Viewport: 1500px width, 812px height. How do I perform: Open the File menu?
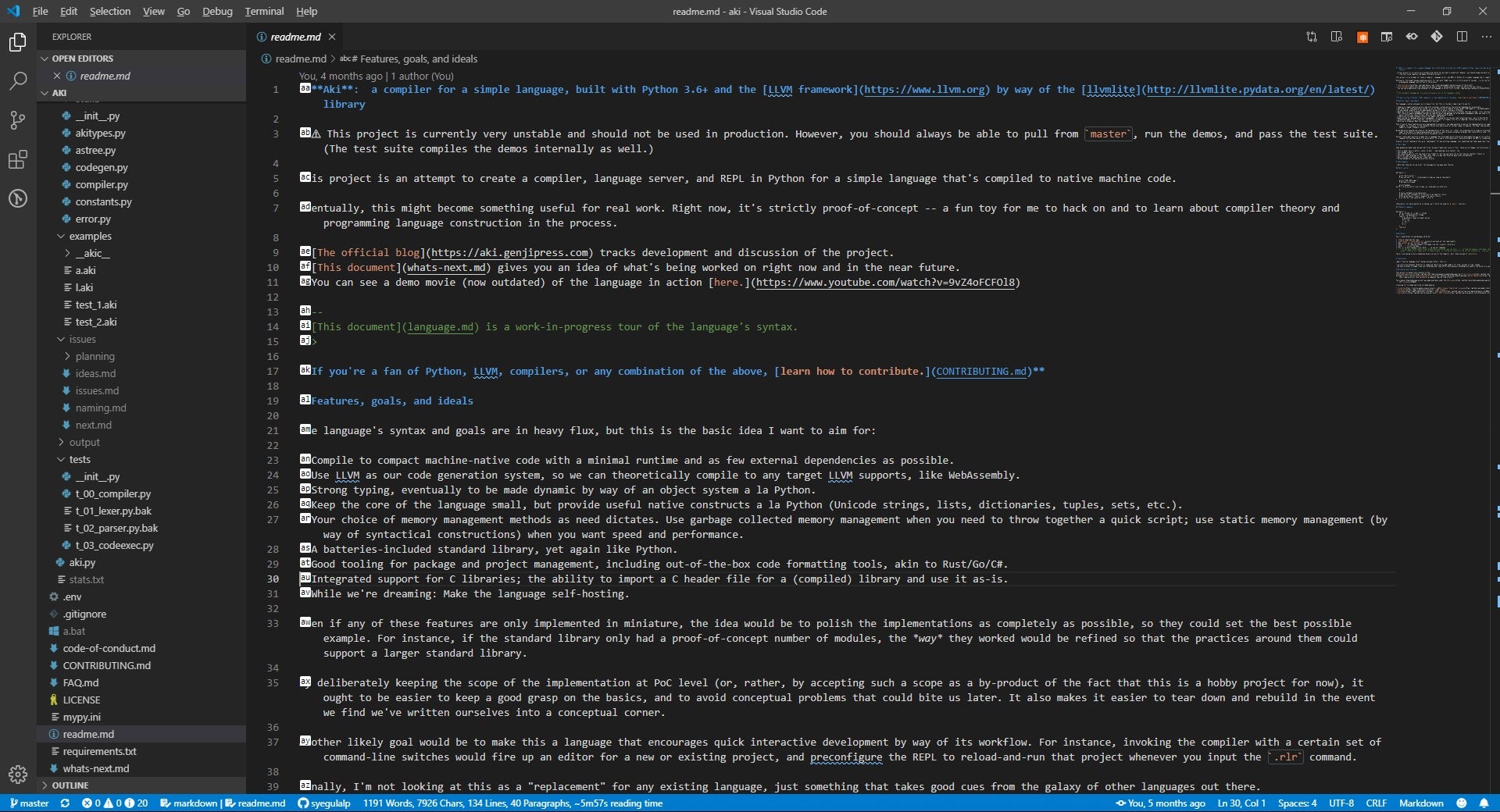point(40,12)
